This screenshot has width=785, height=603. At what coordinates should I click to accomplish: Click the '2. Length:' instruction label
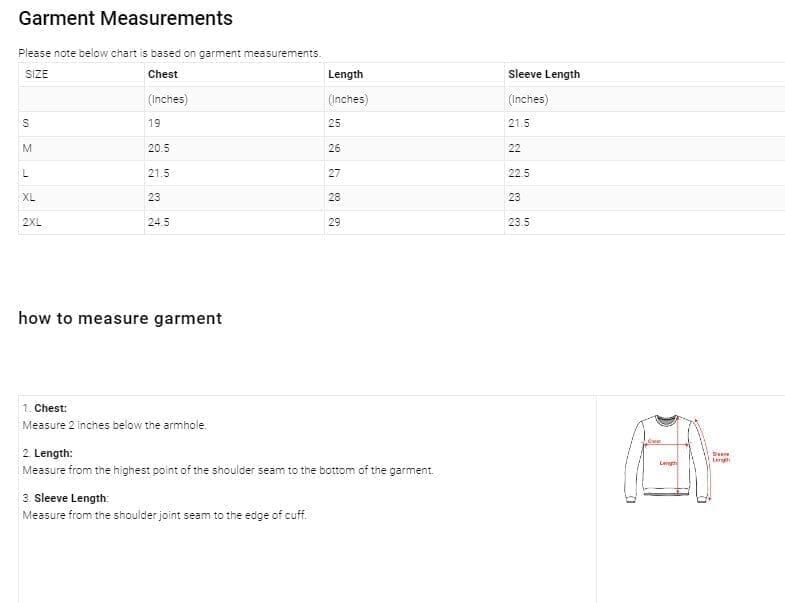coord(47,453)
